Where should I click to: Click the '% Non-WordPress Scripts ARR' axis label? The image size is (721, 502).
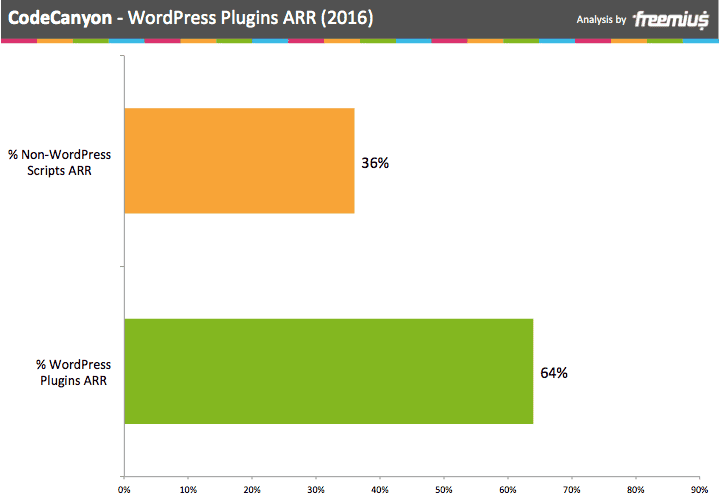59,162
